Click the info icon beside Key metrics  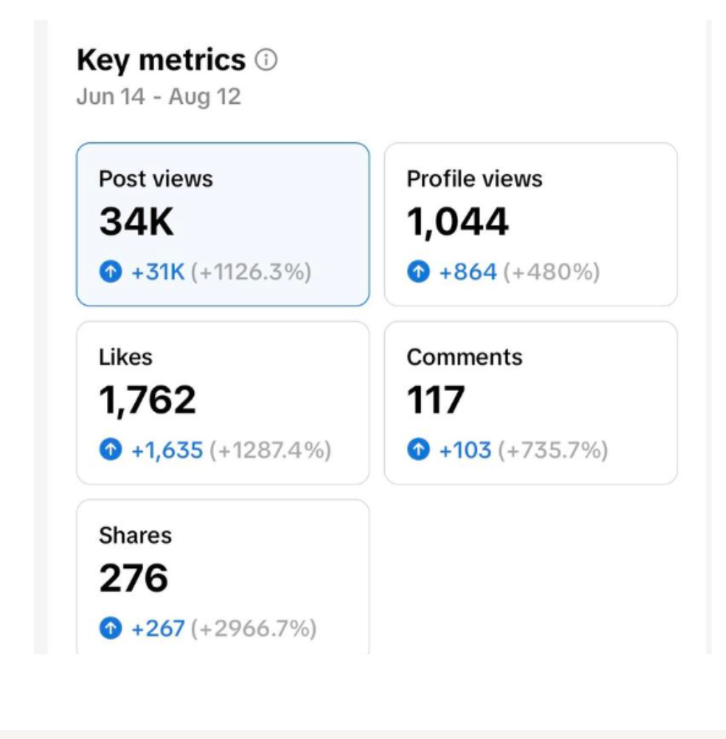click(266, 60)
